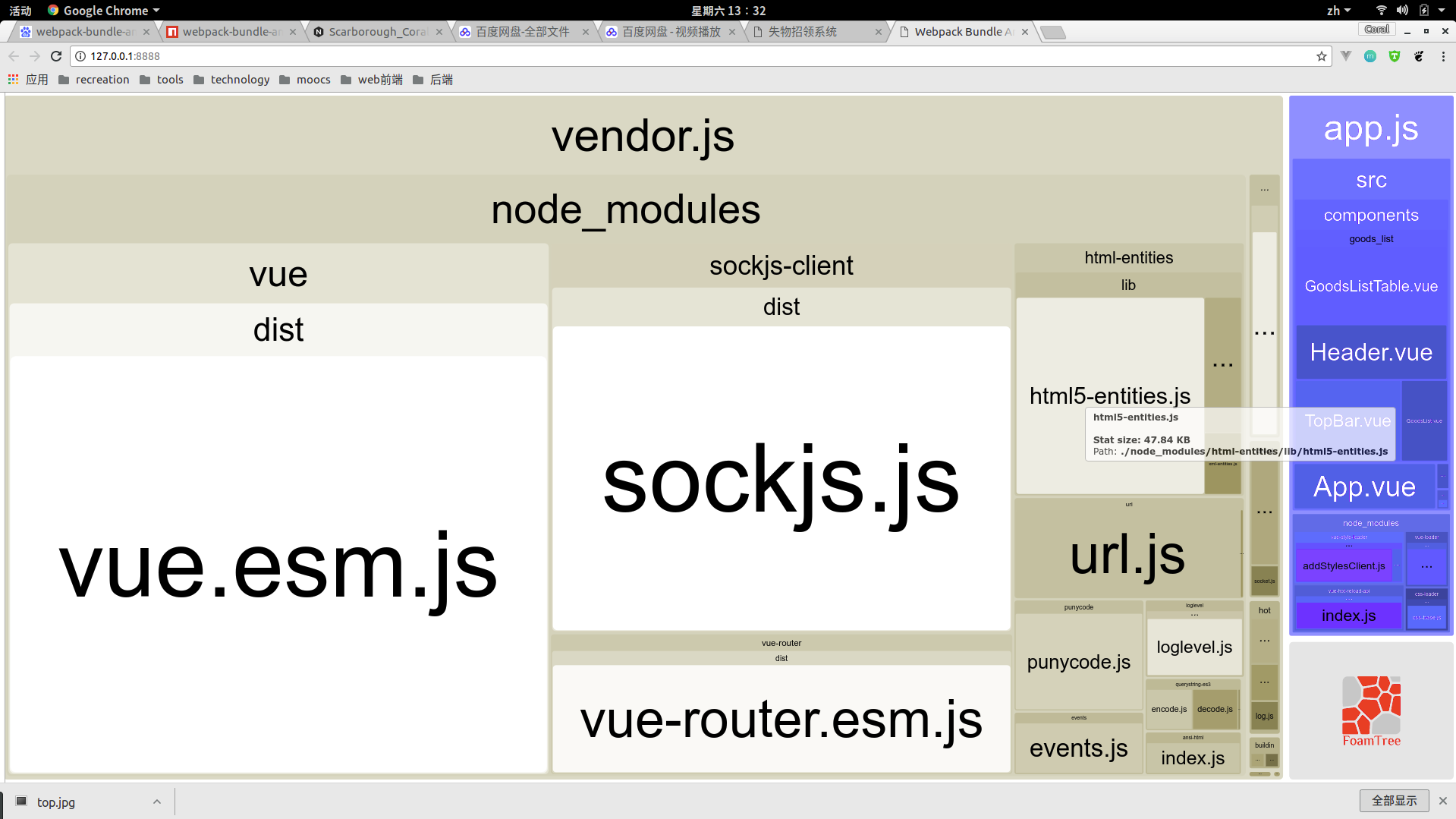Switch to the Scarborough_Coral tab
Image resolution: width=1456 pixels, height=819 pixels.
[377, 32]
